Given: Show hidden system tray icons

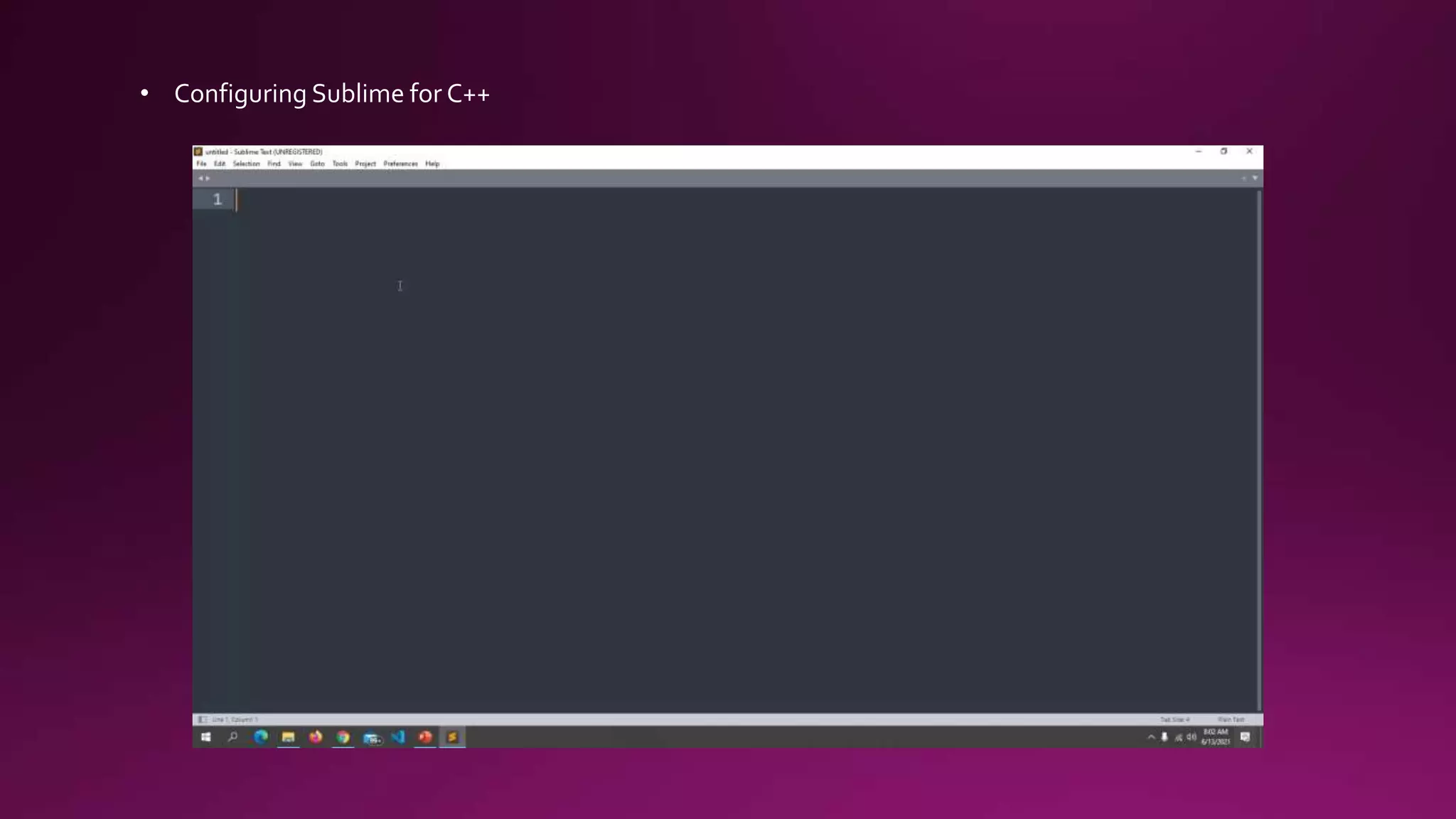Looking at the screenshot, I should (x=1151, y=737).
